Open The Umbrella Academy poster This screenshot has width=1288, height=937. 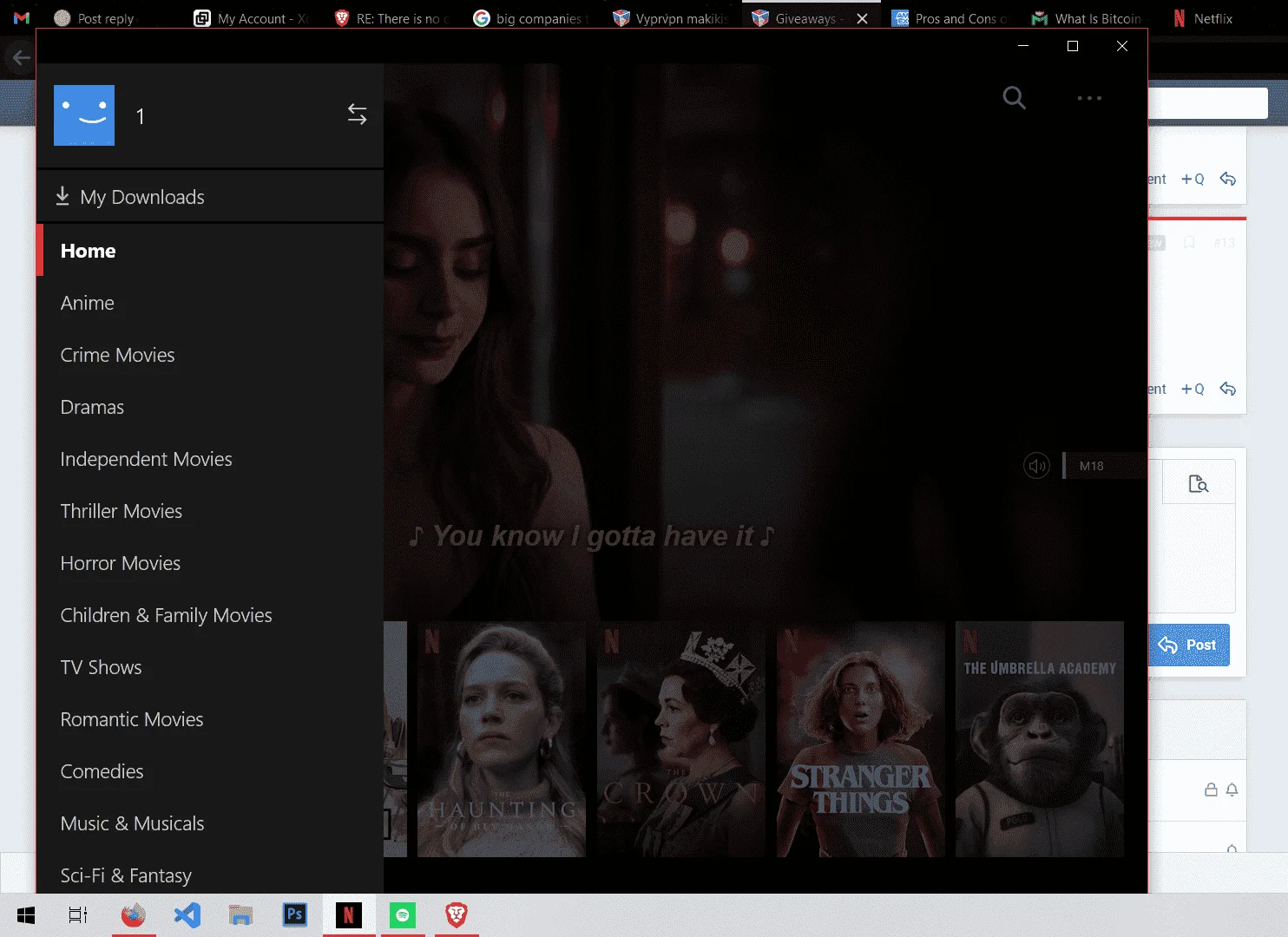point(1040,739)
